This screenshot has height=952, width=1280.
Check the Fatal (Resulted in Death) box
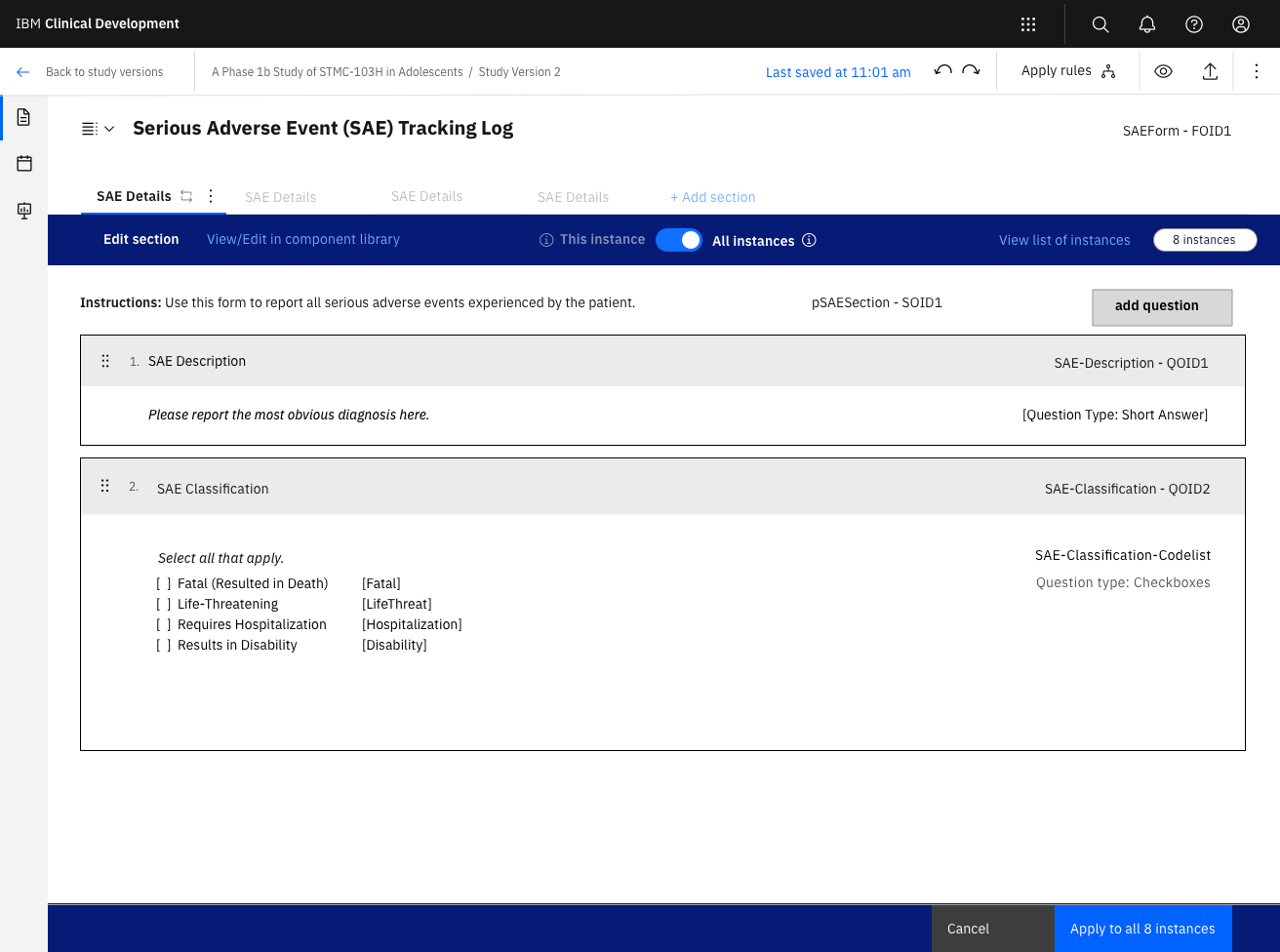coord(164,584)
